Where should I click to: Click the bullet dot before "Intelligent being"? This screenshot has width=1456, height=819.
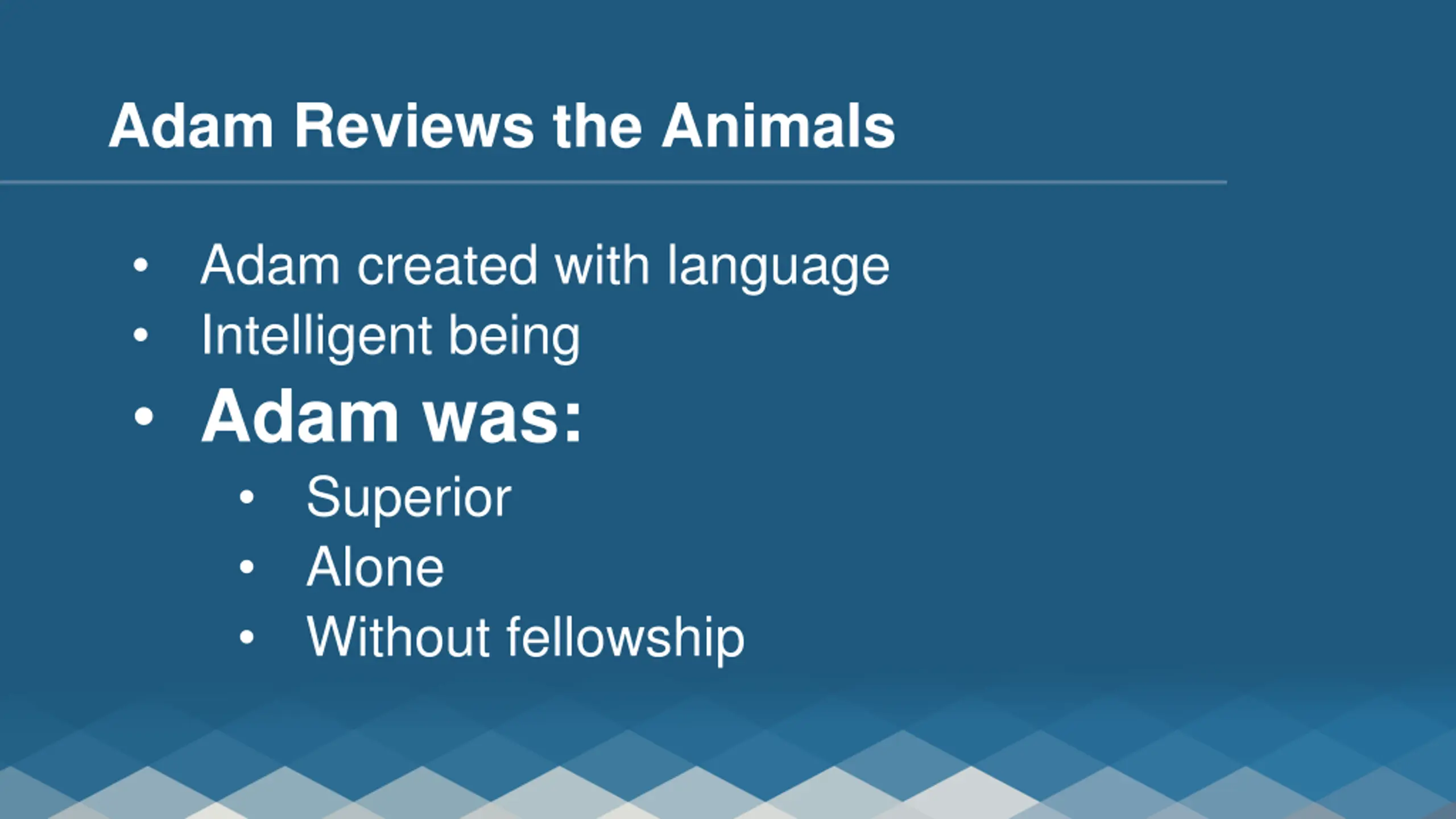[x=140, y=335]
